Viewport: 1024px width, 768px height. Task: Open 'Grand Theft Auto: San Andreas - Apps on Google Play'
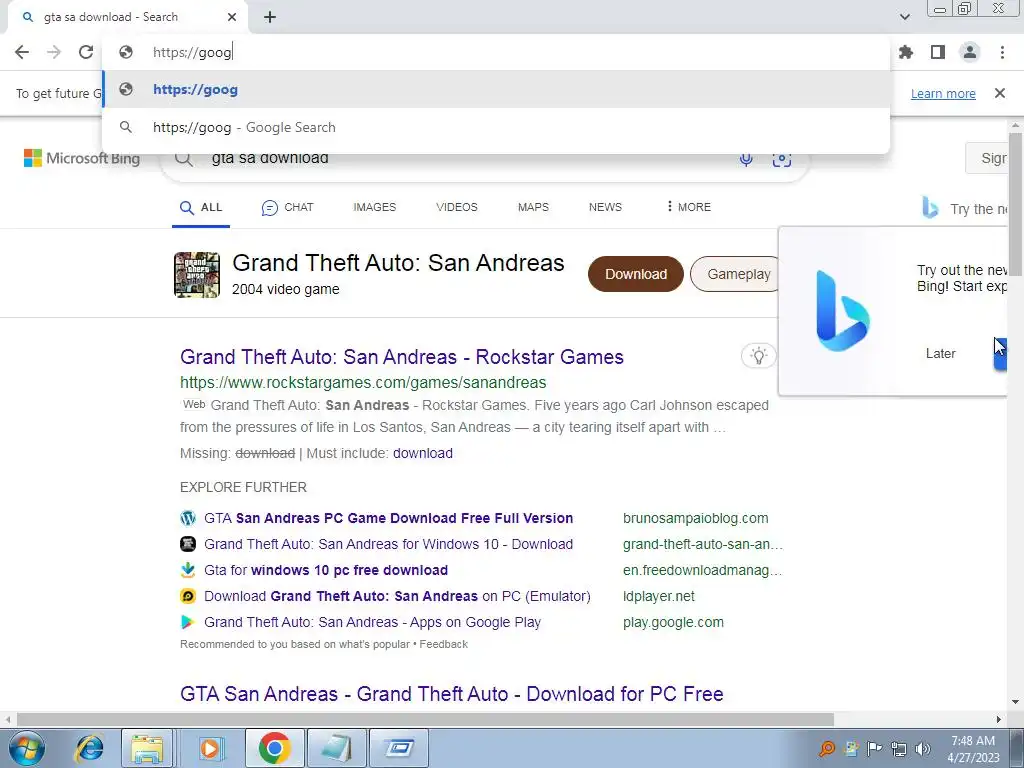click(372, 622)
